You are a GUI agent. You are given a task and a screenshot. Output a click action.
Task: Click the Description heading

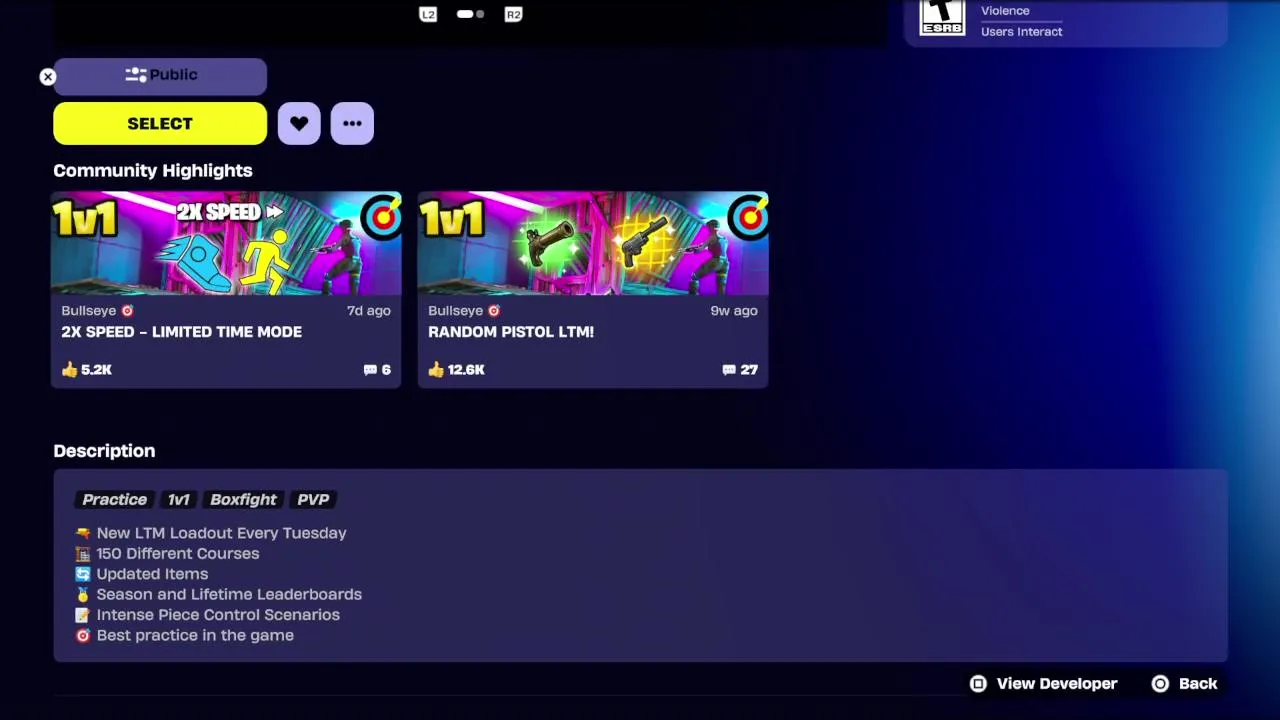(104, 451)
